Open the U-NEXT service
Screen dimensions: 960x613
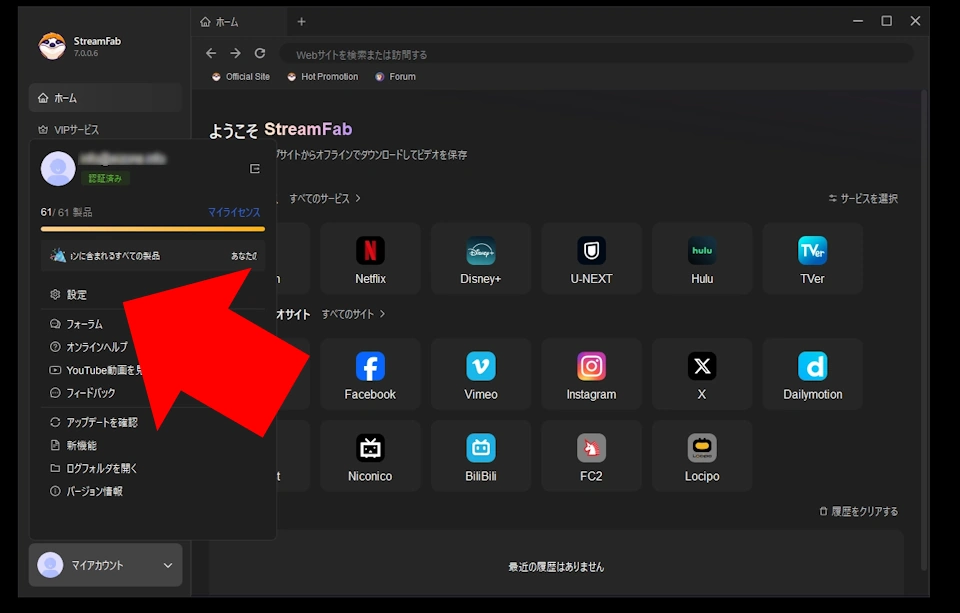pyautogui.click(x=591, y=258)
